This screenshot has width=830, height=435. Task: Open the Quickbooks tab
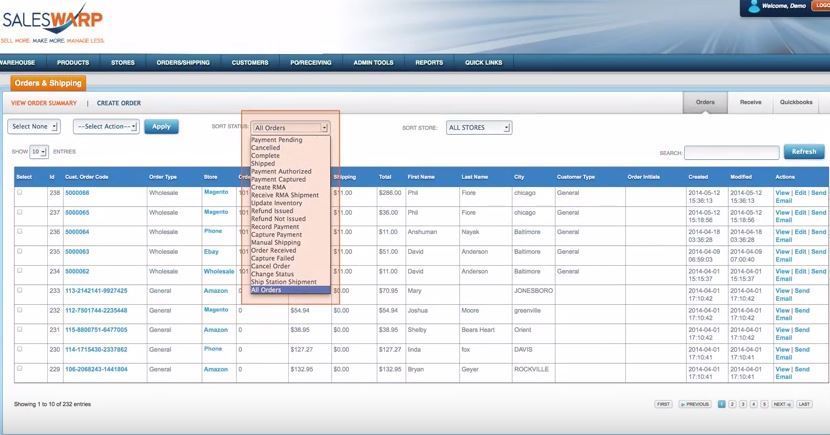pos(796,102)
